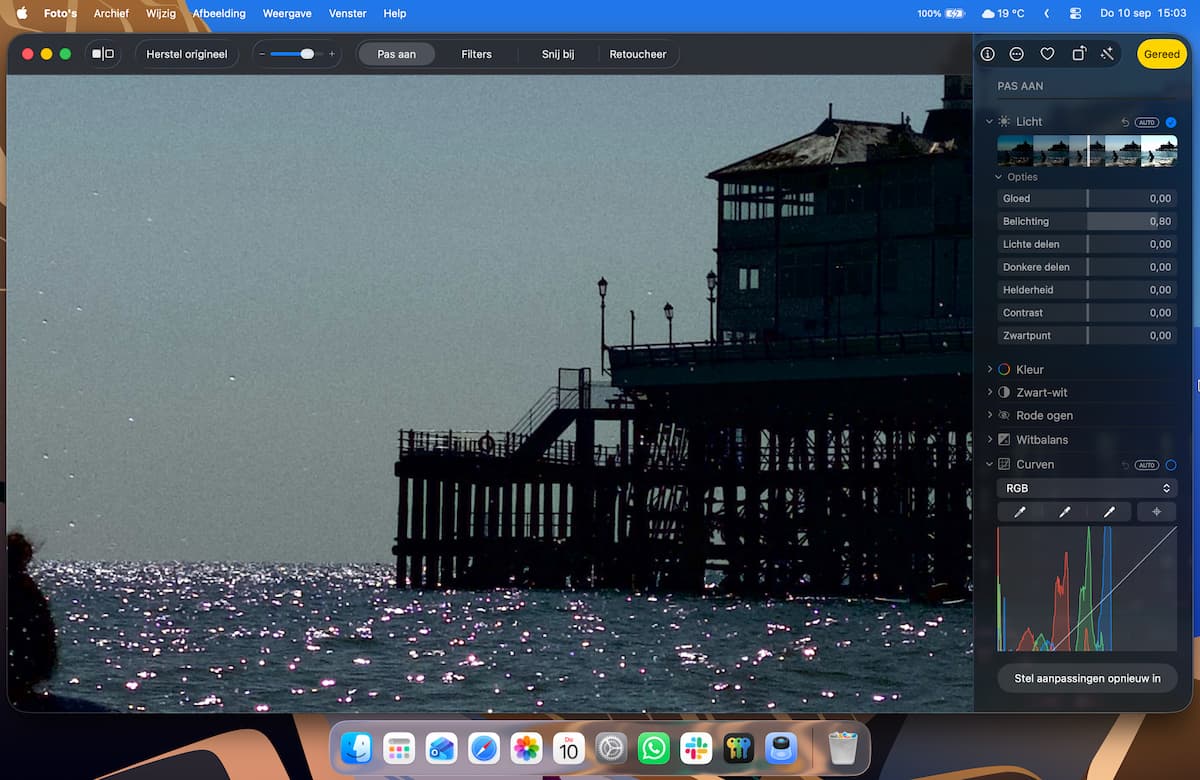Select the white point eyedropper in Curven
Viewport: 1200px width, 780px height.
point(1109,512)
